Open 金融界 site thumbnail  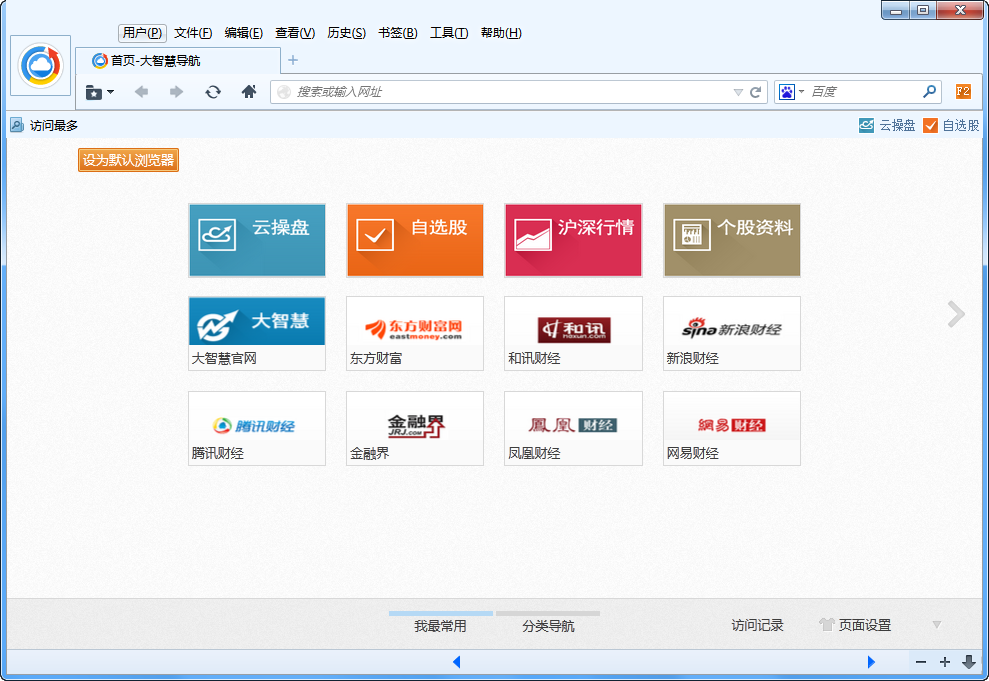pyautogui.click(x=415, y=428)
